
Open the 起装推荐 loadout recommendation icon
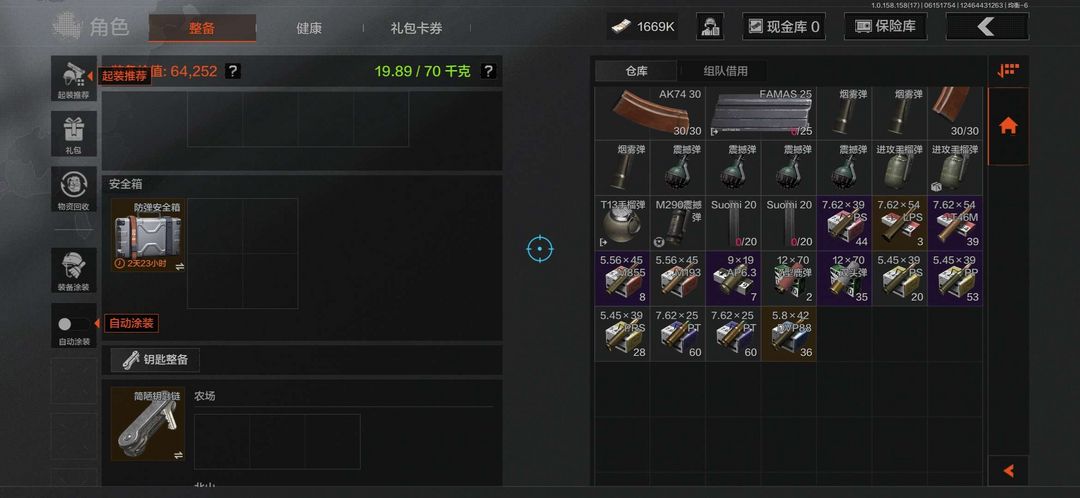[74, 78]
